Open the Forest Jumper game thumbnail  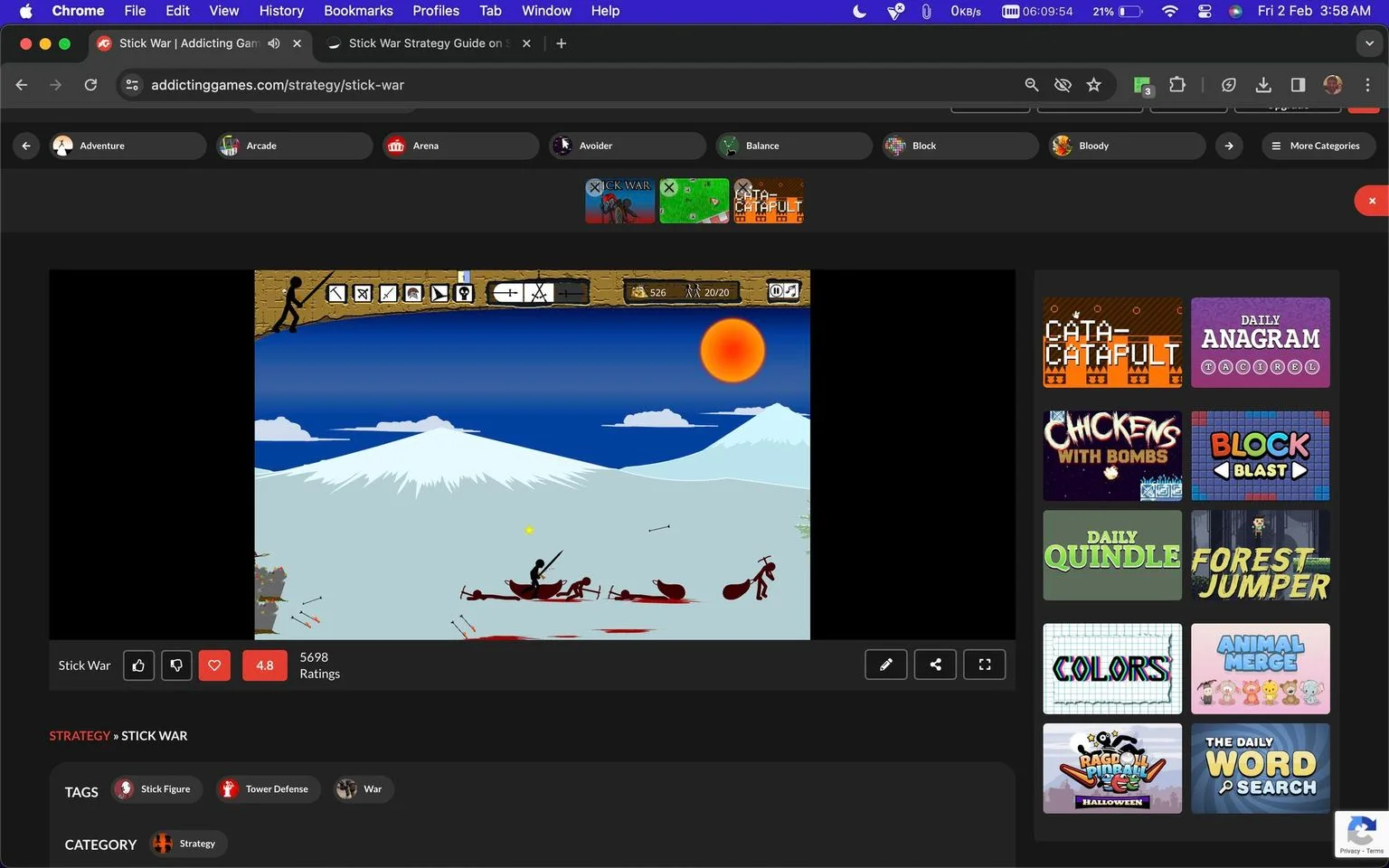coord(1261,555)
